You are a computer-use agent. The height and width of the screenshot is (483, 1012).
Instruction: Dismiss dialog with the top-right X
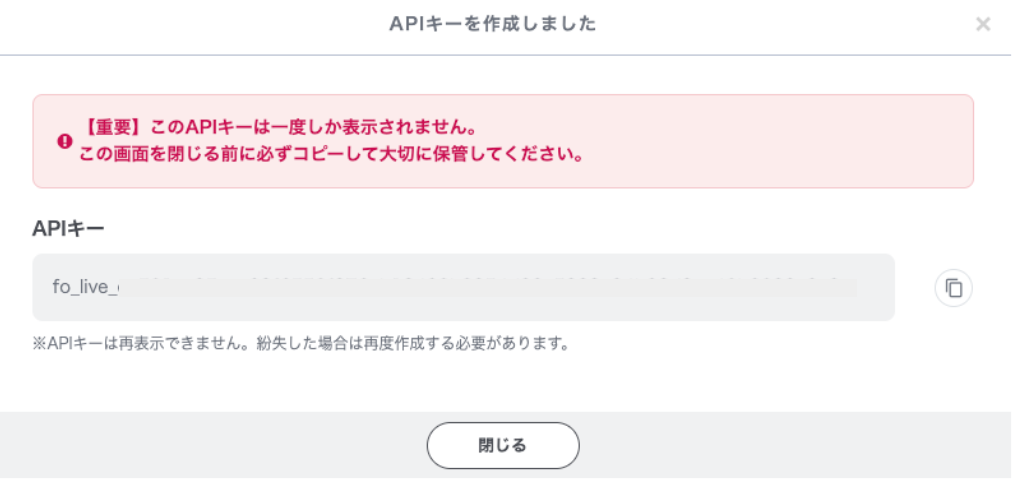(983, 24)
